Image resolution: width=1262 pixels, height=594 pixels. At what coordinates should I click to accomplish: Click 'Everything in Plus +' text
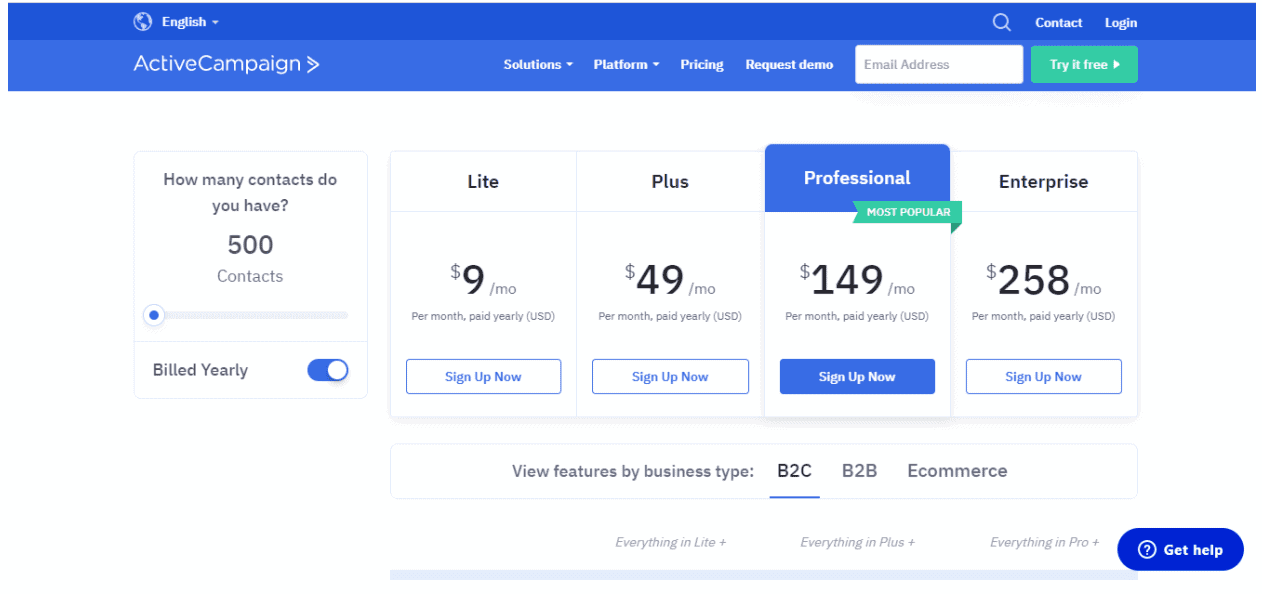click(857, 542)
